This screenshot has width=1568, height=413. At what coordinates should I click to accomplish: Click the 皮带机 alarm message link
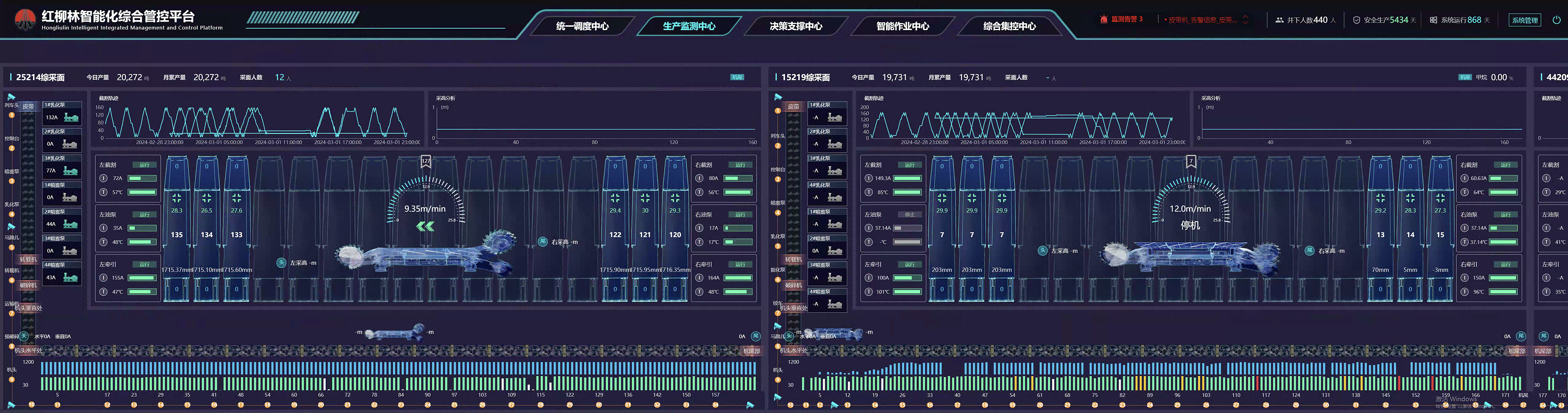tap(1200, 20)
